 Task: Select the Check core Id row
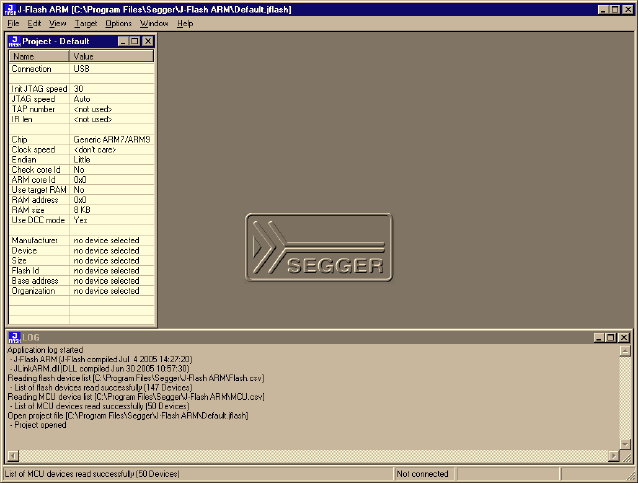[x=82, y=170]
